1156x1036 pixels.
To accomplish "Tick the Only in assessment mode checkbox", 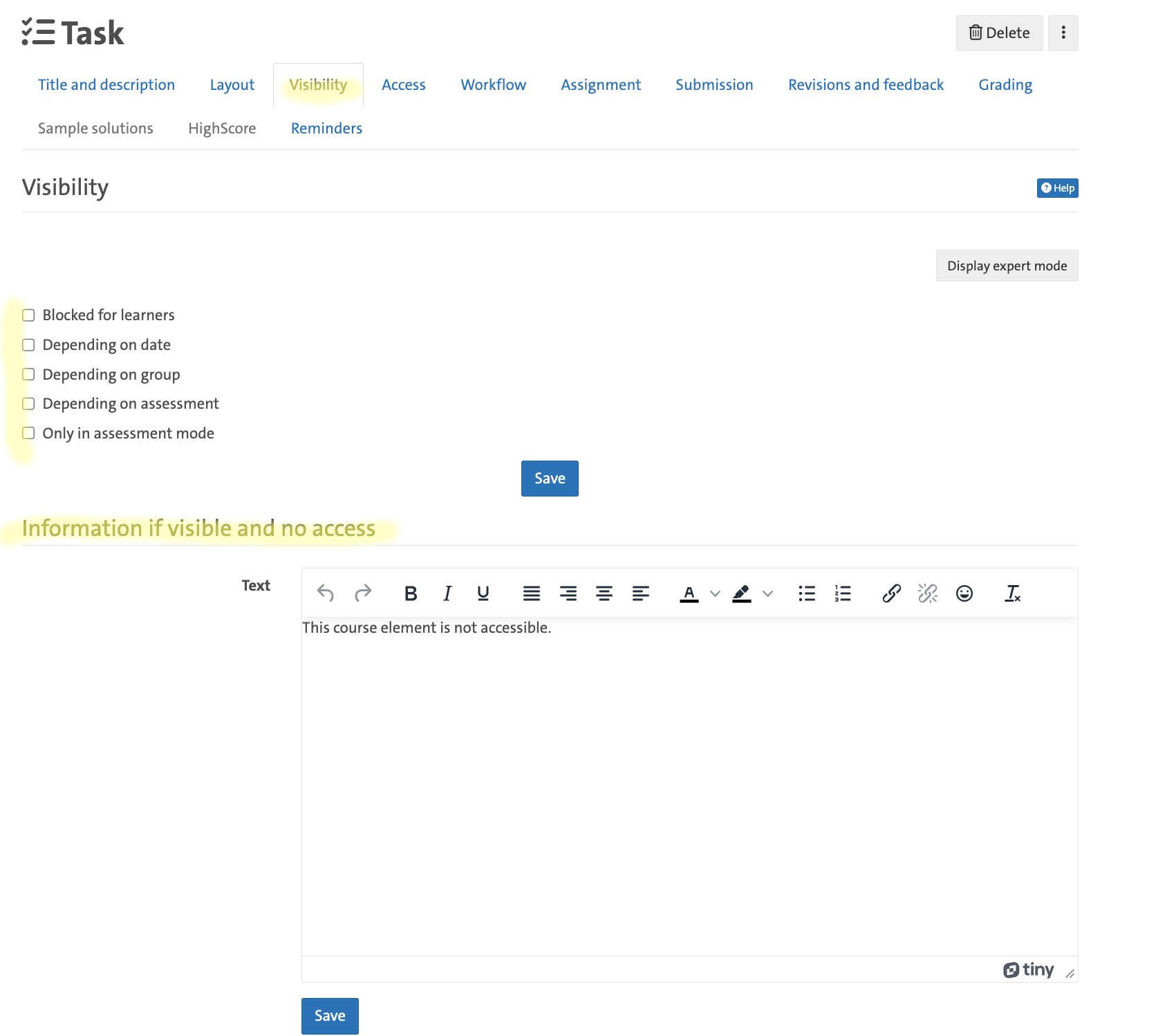I will tap(28, 434).
